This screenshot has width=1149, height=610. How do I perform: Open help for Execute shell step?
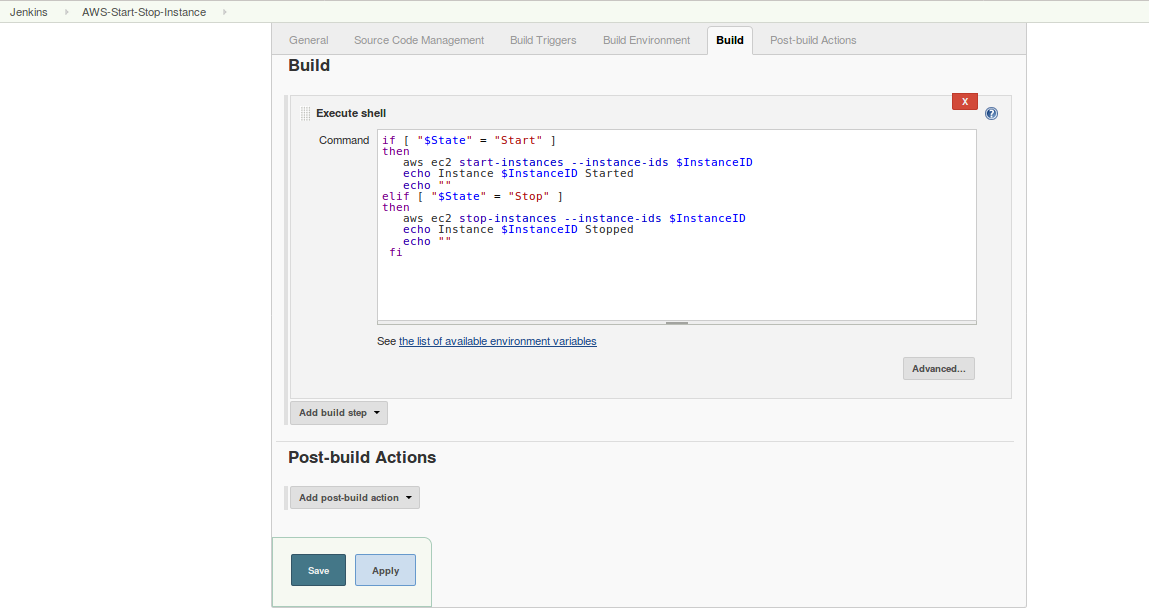pos(991,114)
